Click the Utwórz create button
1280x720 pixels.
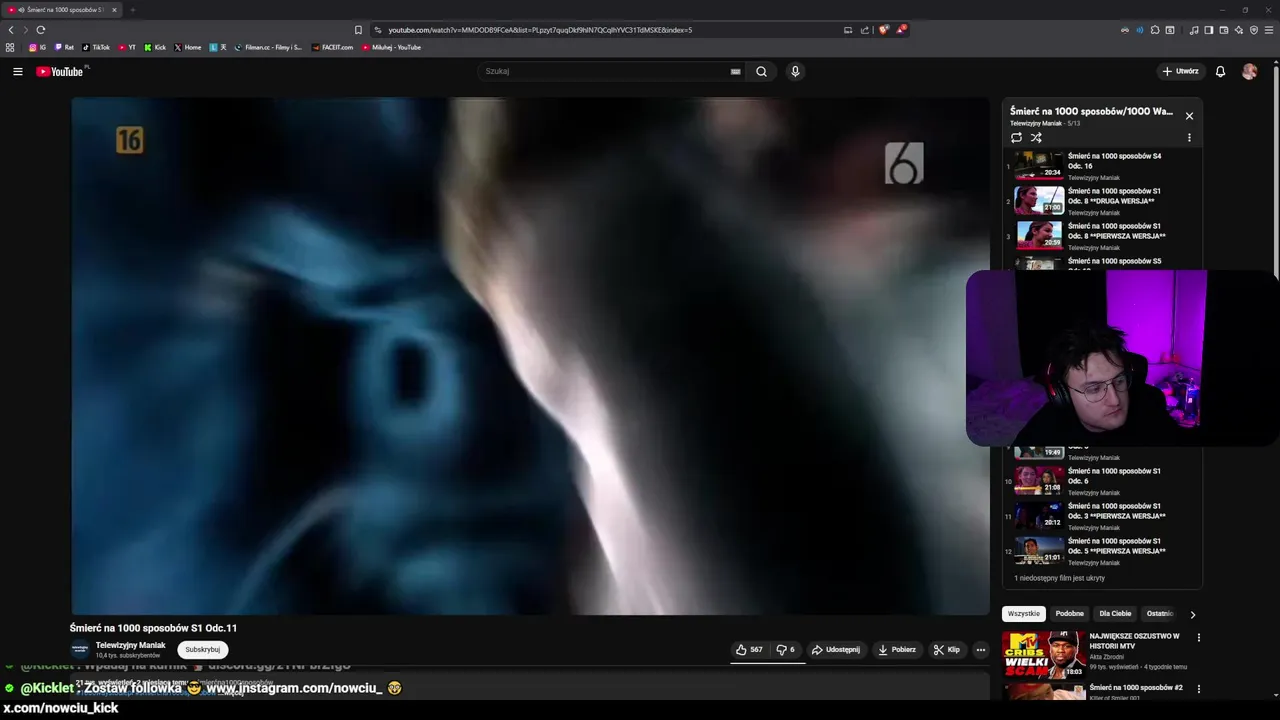point(1180,71)
